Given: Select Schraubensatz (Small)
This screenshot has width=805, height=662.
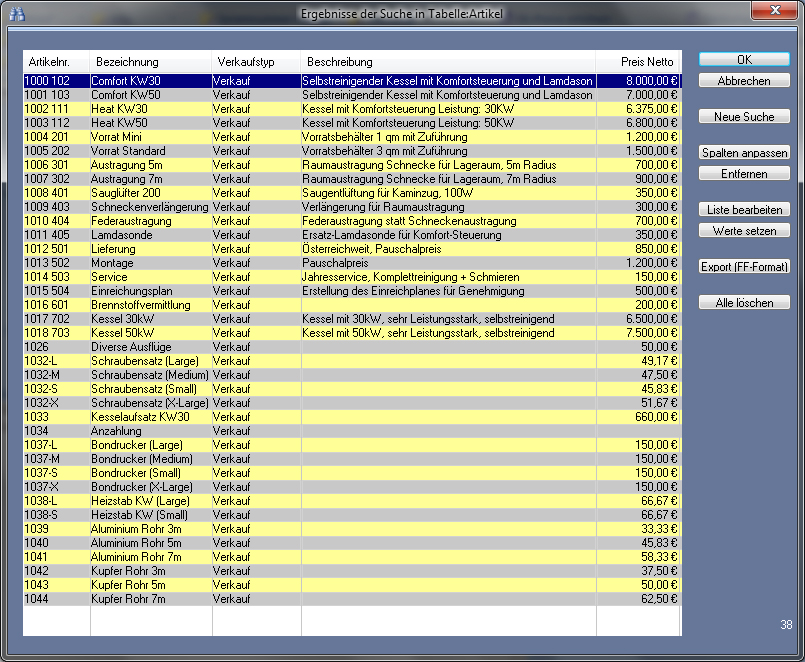Looking at the screenshot, I should [352, 389].
